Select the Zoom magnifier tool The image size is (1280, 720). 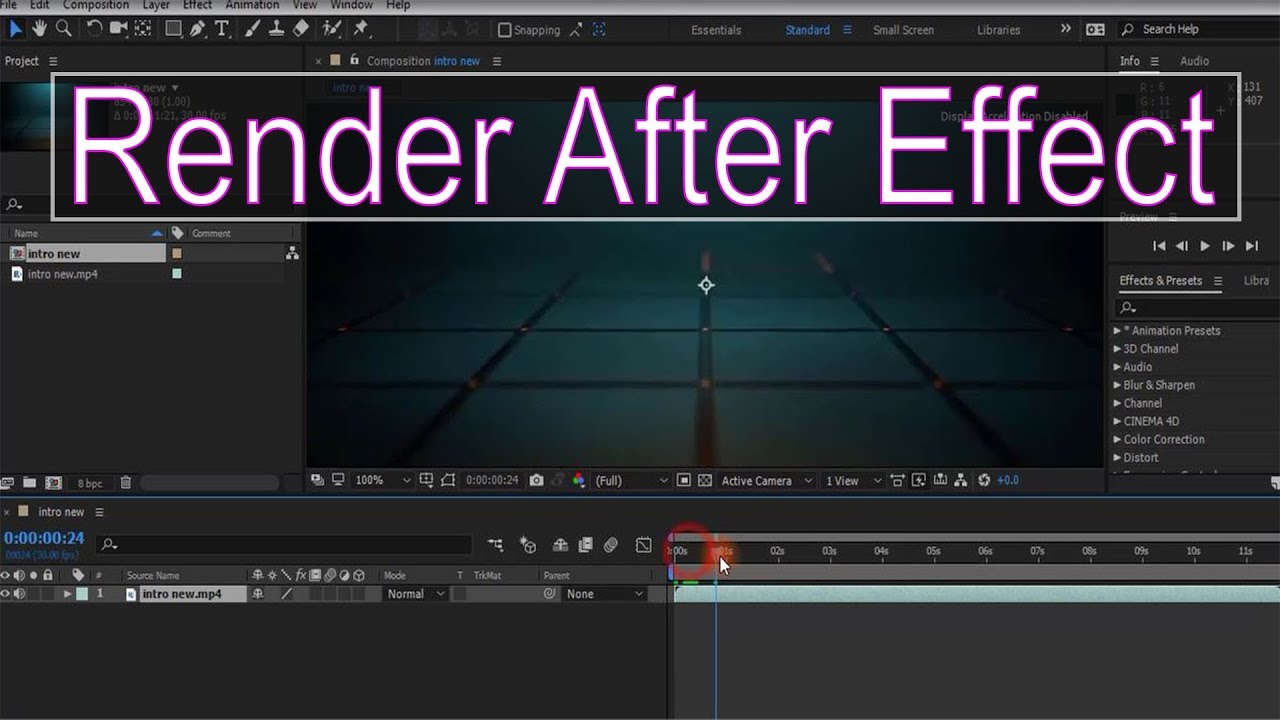coord(64,29)
